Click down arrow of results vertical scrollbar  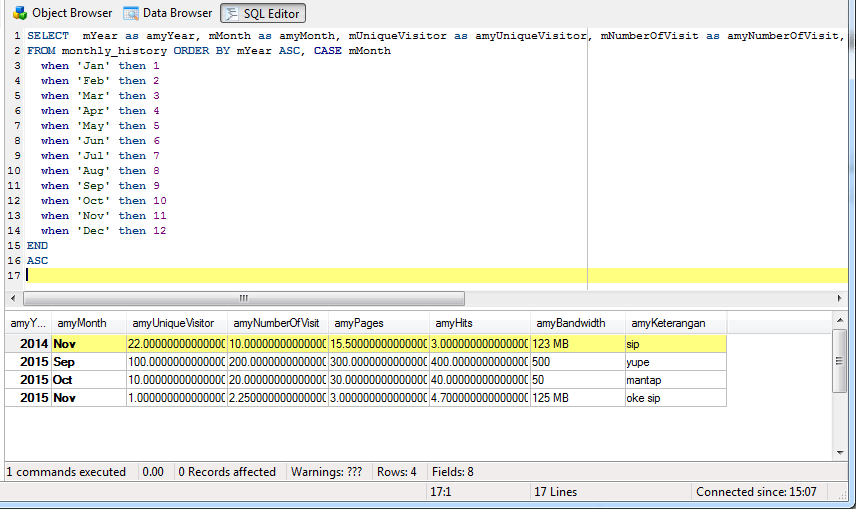840,452
